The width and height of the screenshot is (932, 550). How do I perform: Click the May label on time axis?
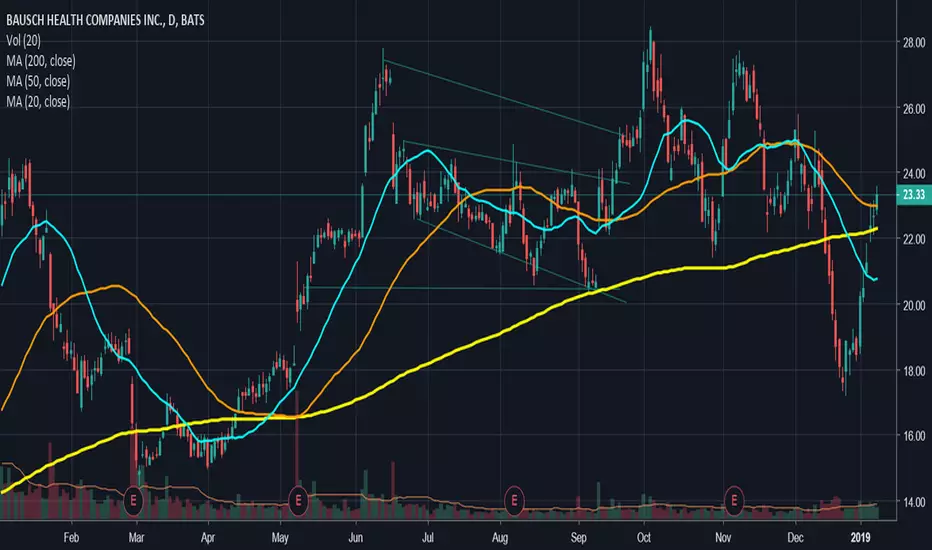[280, 538]
